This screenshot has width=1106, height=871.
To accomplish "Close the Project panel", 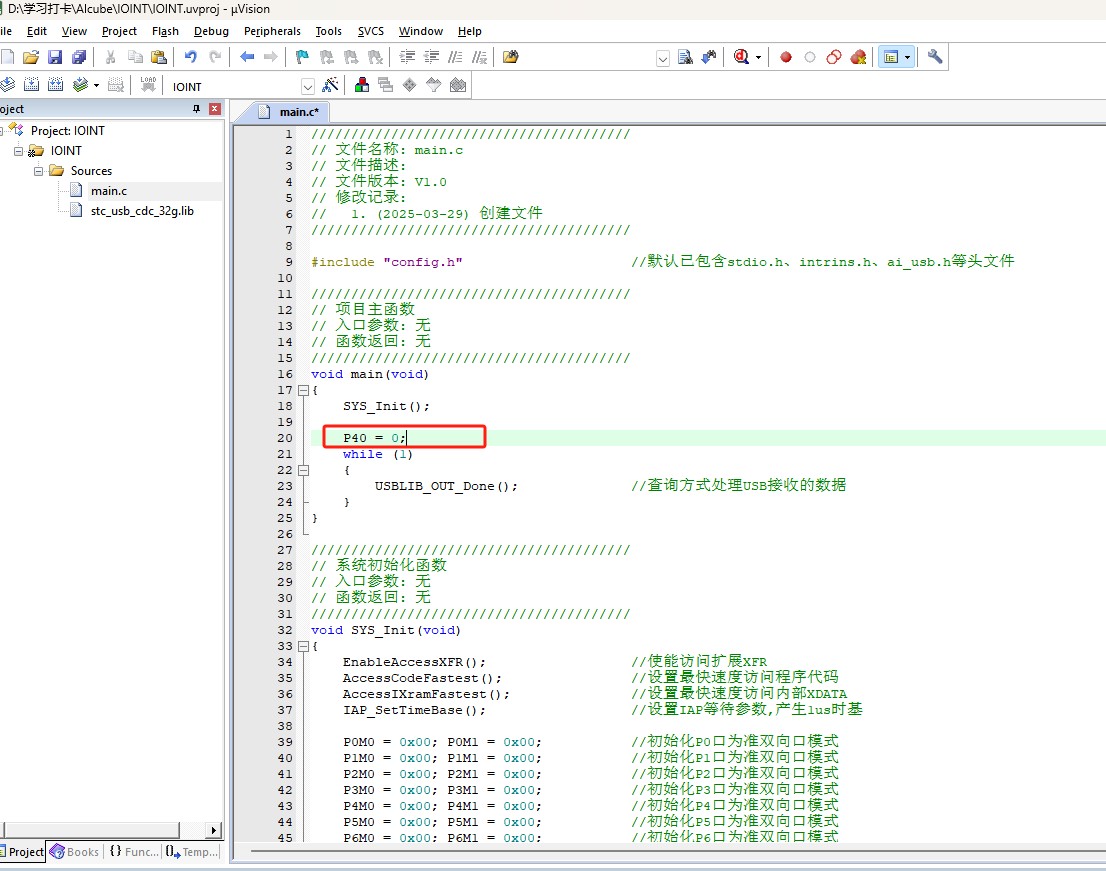I will pyautogui.click(x=215, y=109).
